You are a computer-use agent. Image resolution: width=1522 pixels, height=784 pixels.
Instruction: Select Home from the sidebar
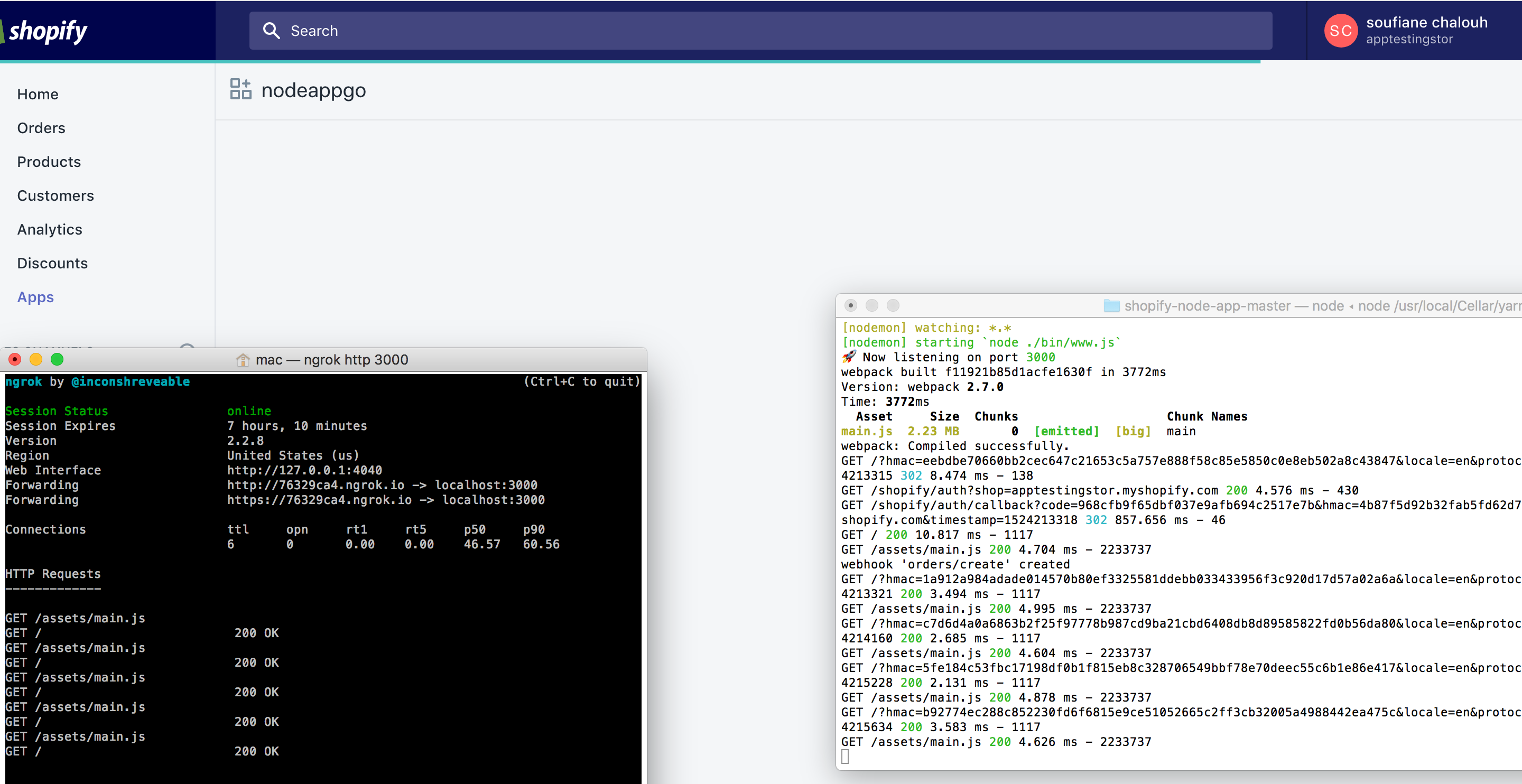(x=38, y=94)
